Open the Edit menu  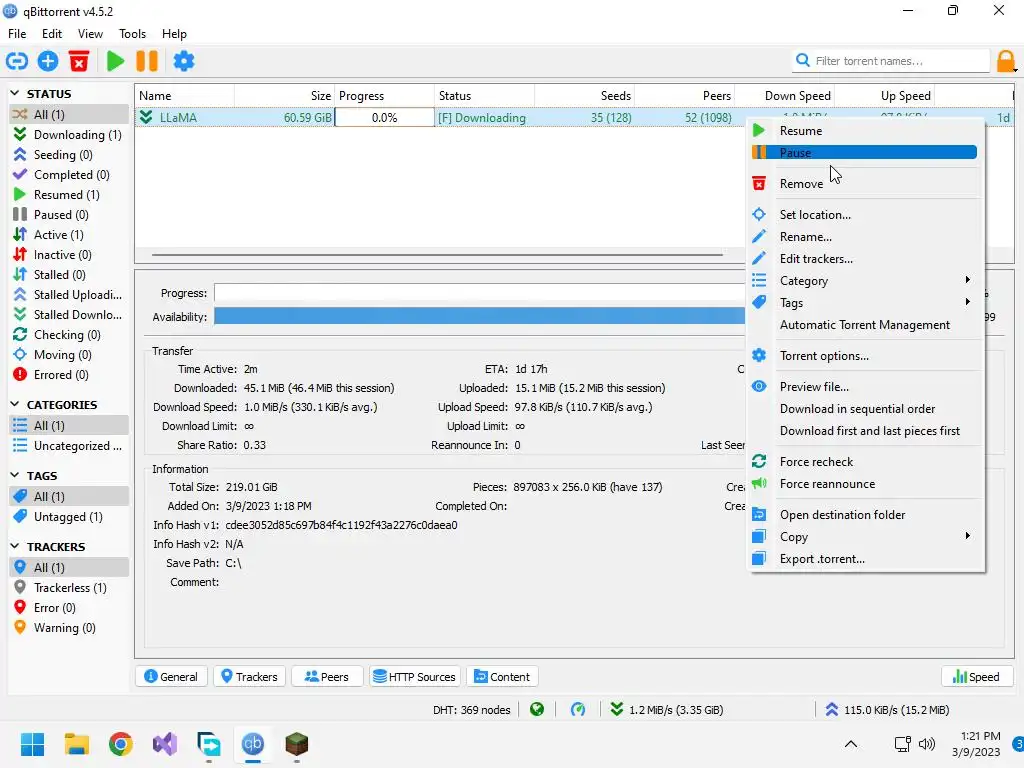click(x=52, y=34)
